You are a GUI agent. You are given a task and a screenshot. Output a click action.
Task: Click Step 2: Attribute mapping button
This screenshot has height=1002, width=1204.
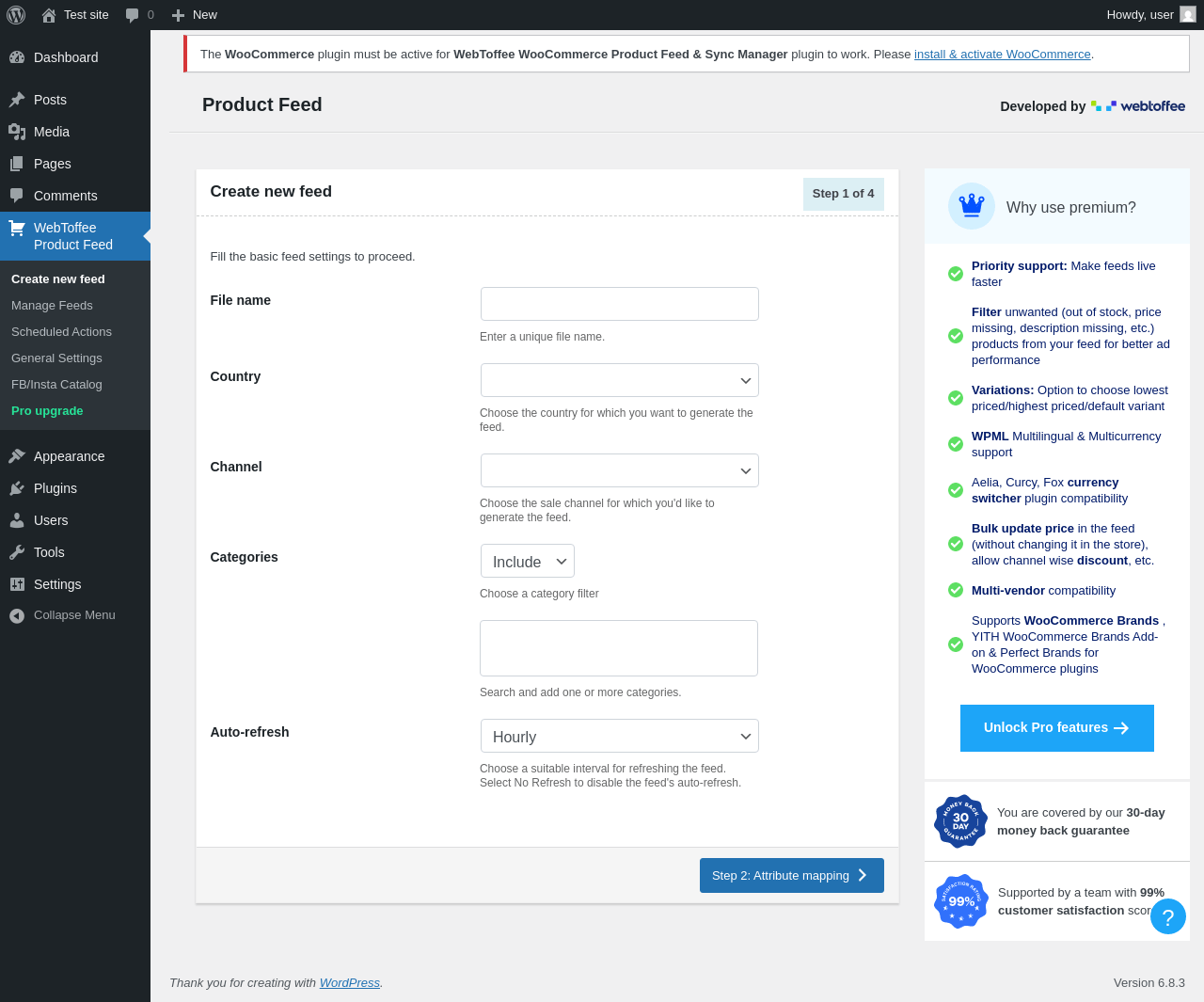point(792,875)
